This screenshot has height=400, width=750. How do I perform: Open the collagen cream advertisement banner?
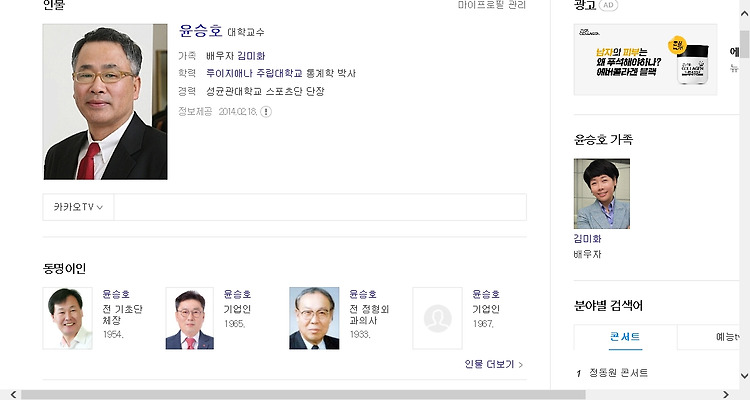point(645,60)
